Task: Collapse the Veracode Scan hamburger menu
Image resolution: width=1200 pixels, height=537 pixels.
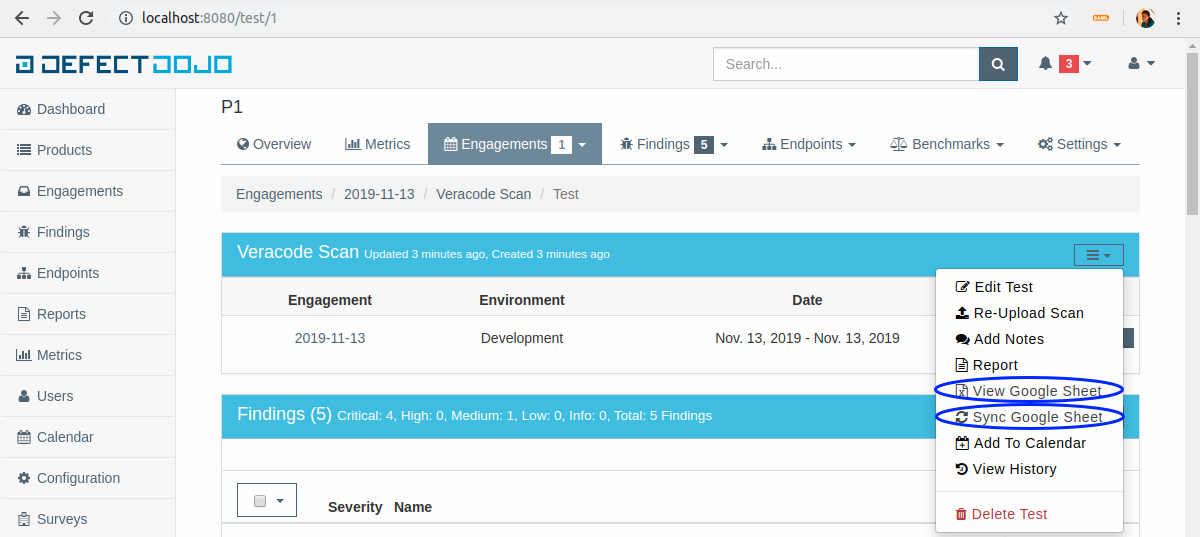Action: tap(1098, 256)
